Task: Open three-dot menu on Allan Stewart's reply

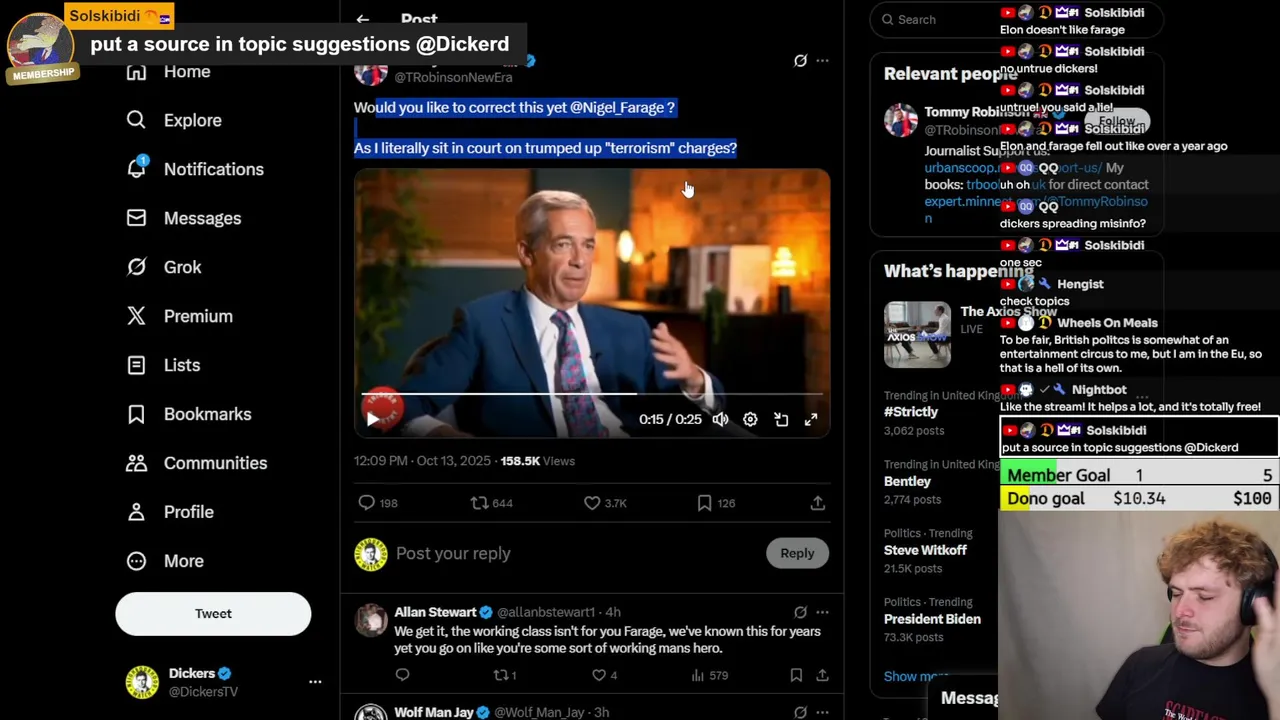Action: tap(822, 612)
